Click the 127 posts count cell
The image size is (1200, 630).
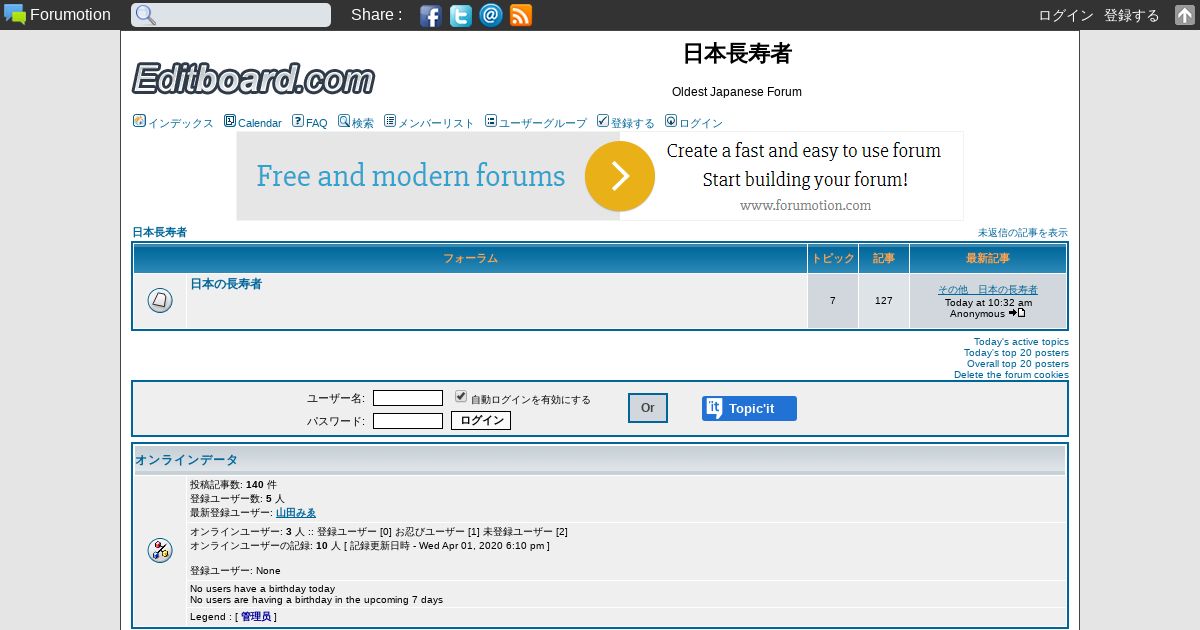[x=884, y=301]
